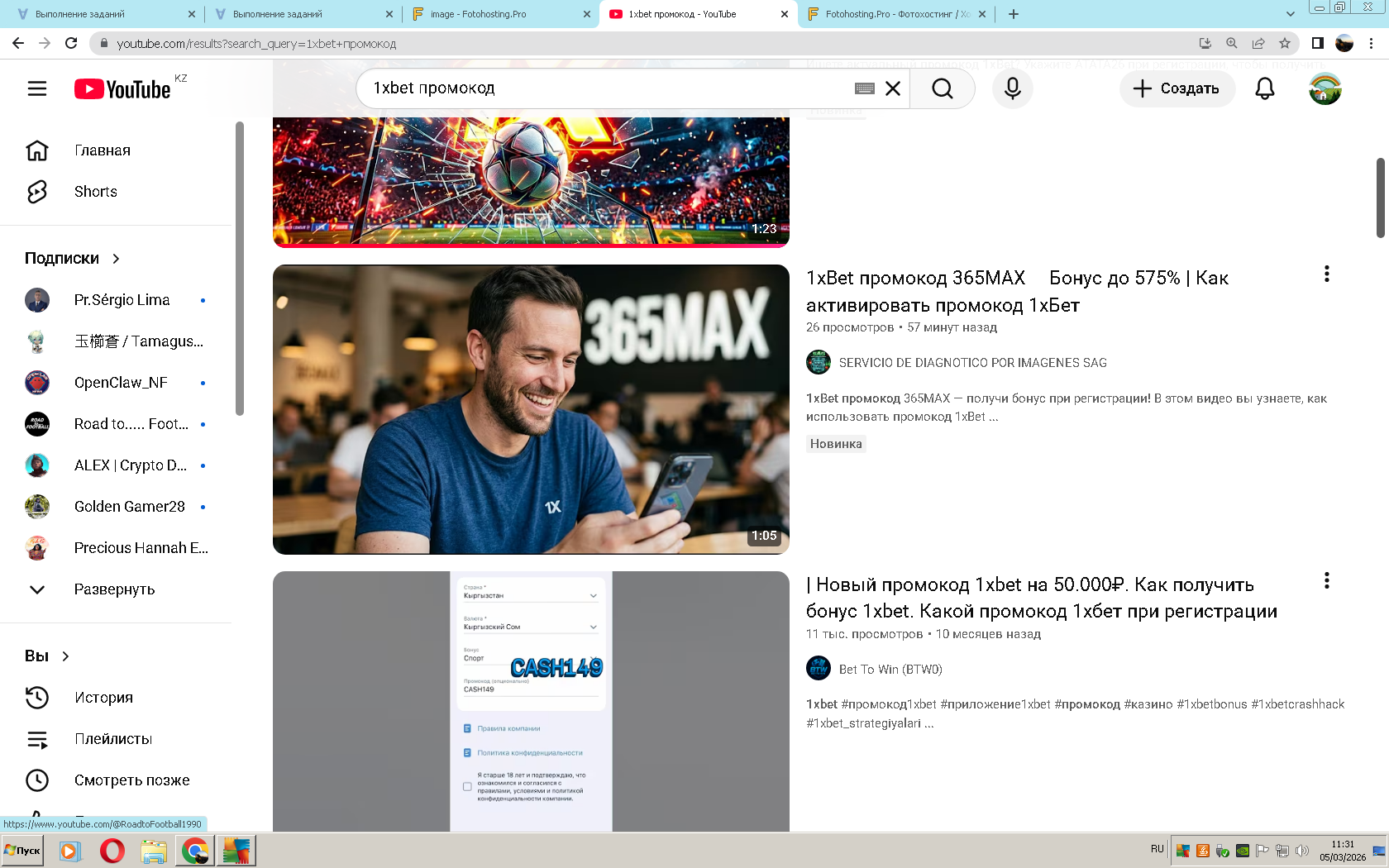Open the 1xBet промокод 365MAX video title
This screenshot has height=868, width=1389.
click(1017, 292)
